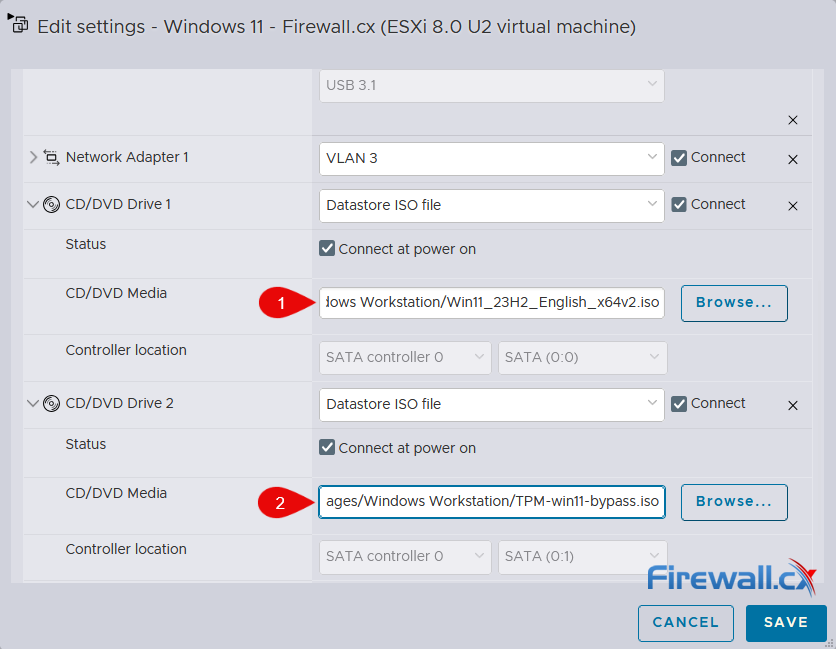Click the dialog resize grip corner

pyautogui.click(x=830, y=643)
